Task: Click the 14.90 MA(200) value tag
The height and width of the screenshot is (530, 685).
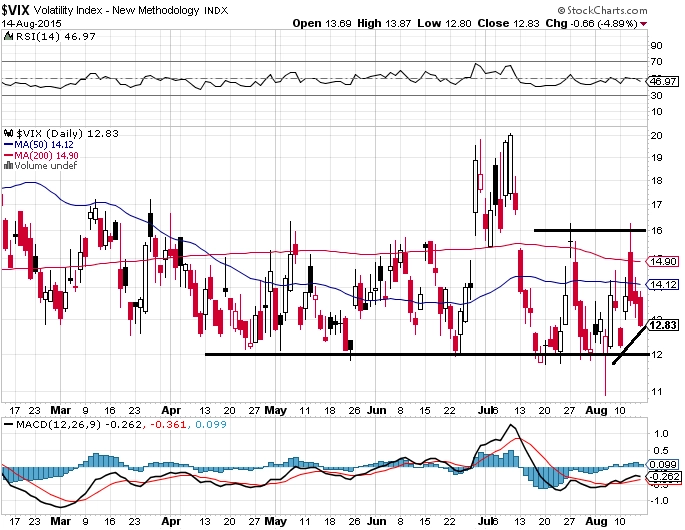Action: point(663,261)
